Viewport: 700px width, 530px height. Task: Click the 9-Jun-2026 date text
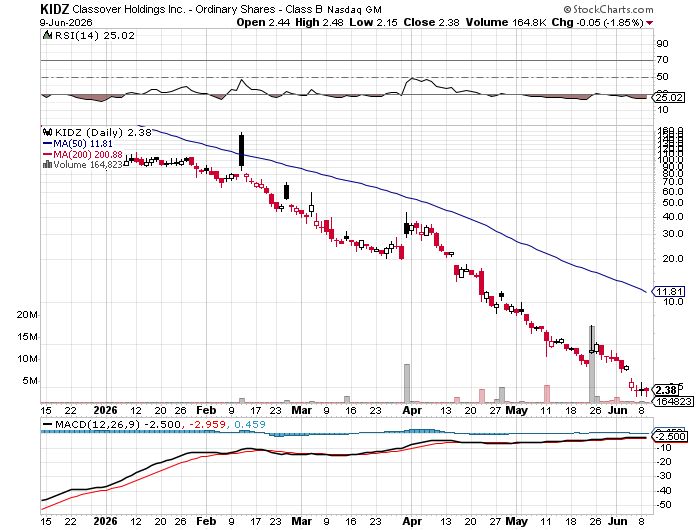pyautogui.click(x=66, y=22)
